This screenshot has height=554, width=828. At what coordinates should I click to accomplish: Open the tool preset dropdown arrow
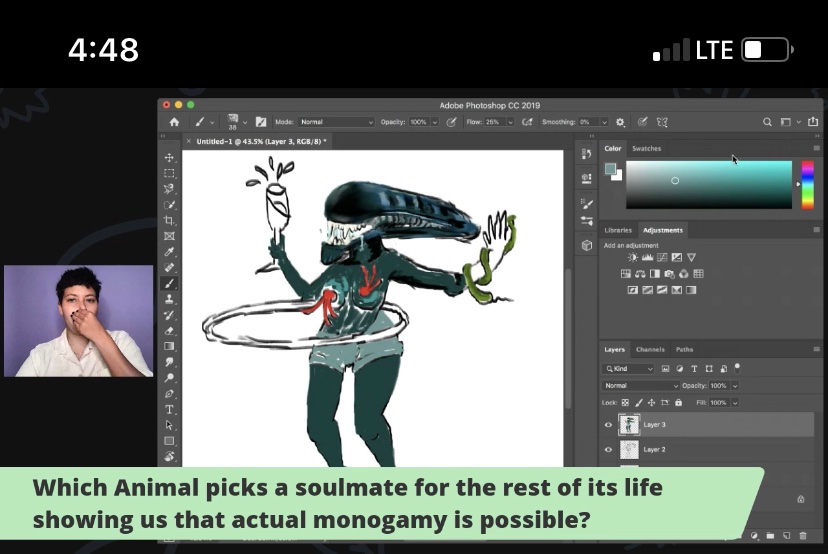212,122
